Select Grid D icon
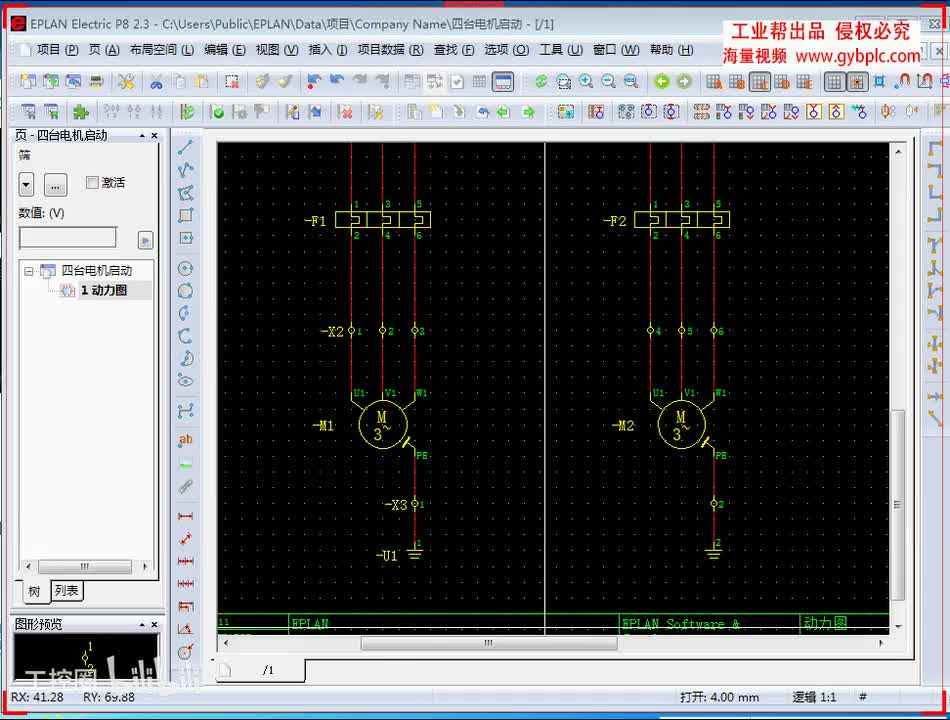The image size is (950, 720). click(x=782, y=82)
